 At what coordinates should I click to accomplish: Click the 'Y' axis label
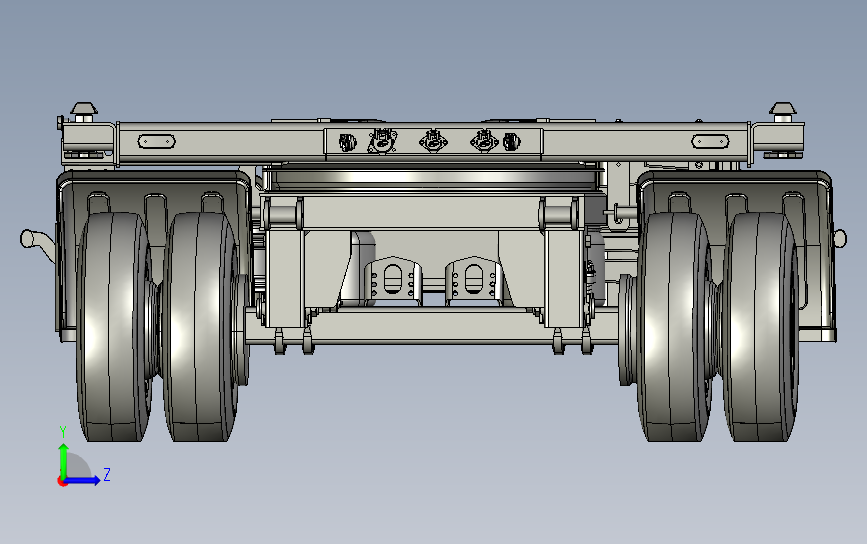[63, 432]
